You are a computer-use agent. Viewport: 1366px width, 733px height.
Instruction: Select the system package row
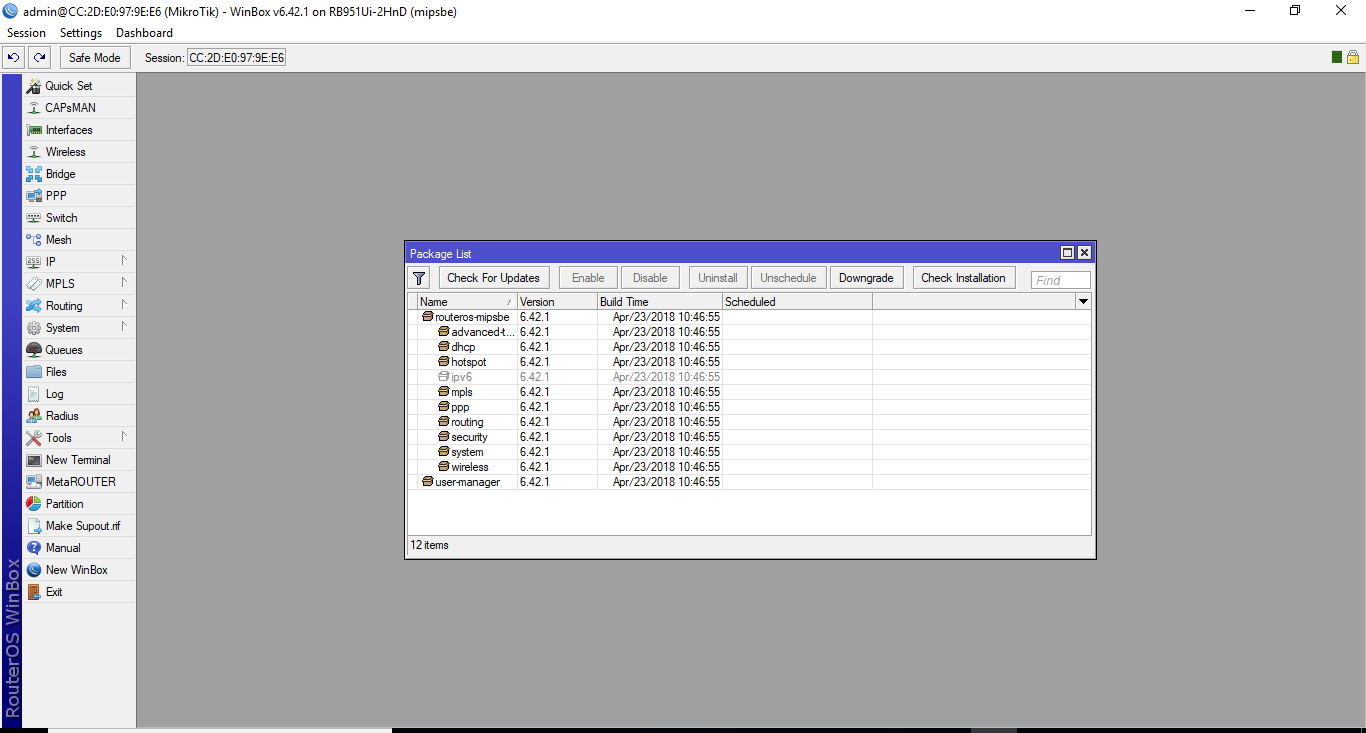pos(749,452)
